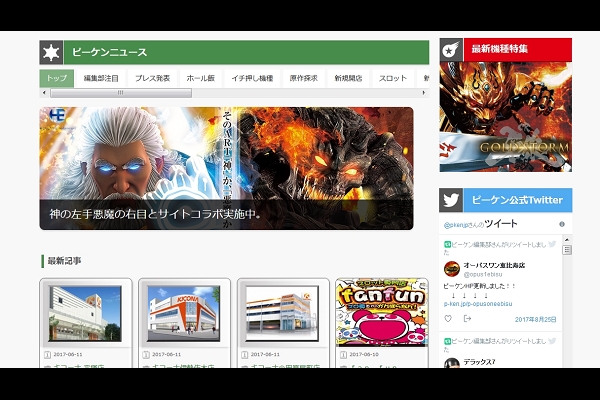Click the オーパスワン恵比寿店 profile avatar

451,268
